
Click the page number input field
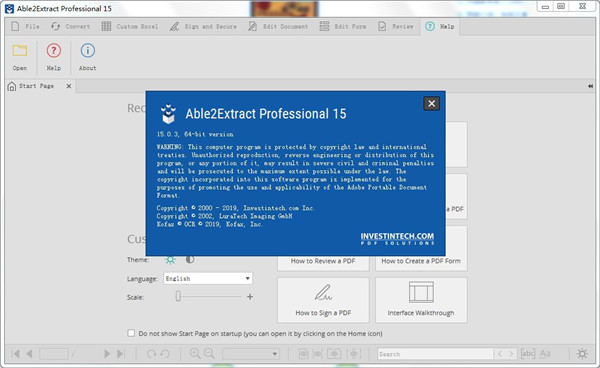[54, 354]
